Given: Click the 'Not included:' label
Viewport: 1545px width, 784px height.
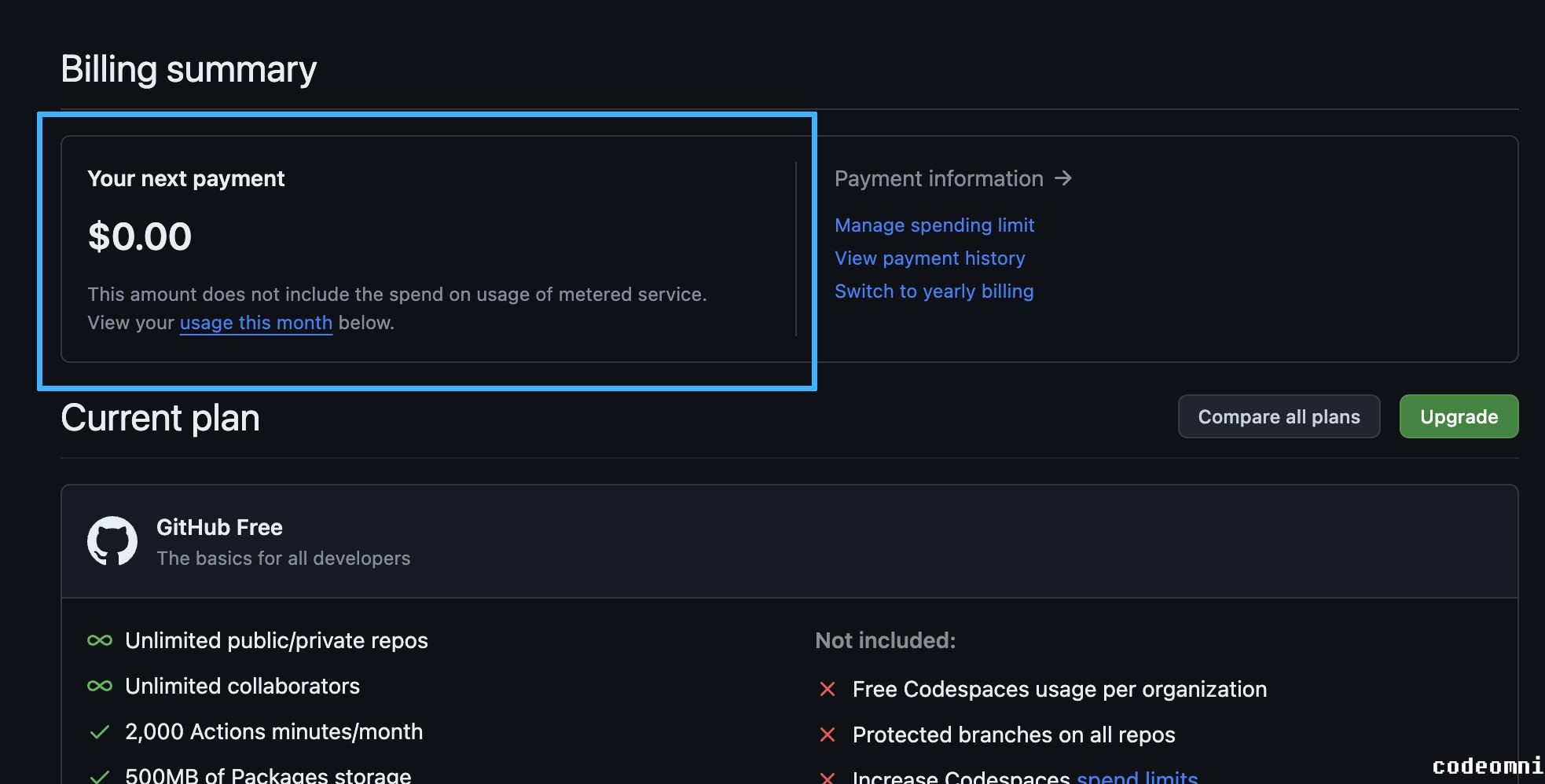Looking at the screenshot, I should pyautogui.click(x=886, y=641).
